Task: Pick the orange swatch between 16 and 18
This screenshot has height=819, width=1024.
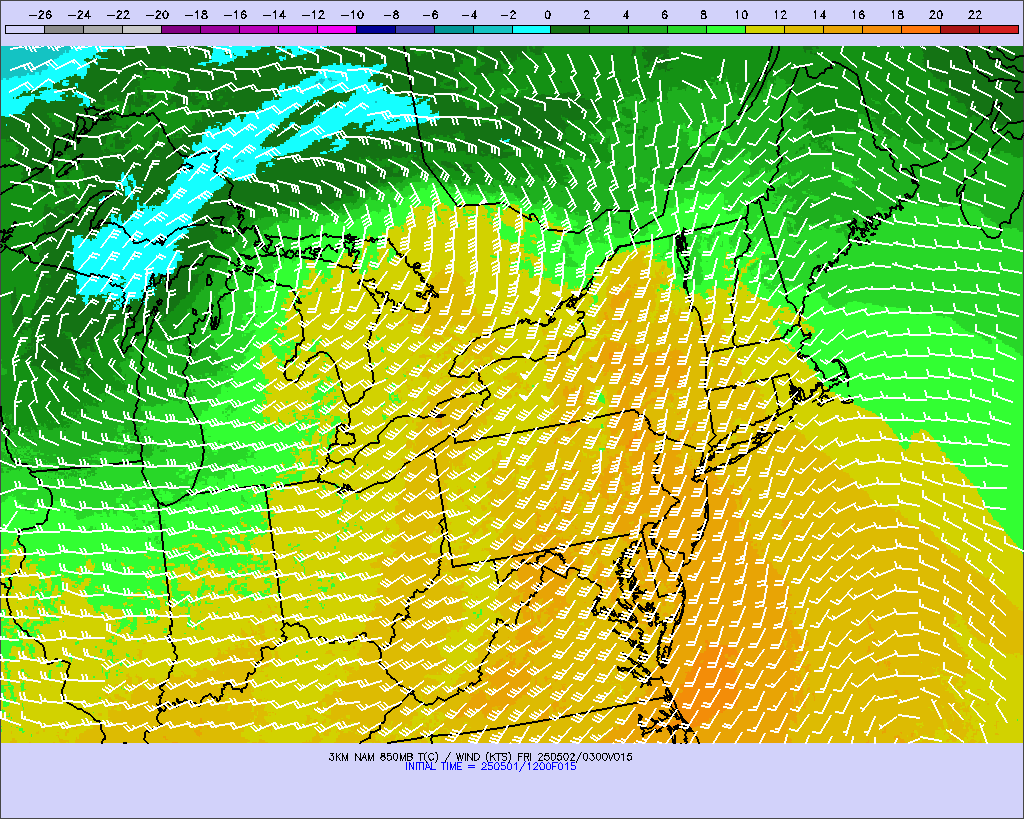Action: pos(882,29)
